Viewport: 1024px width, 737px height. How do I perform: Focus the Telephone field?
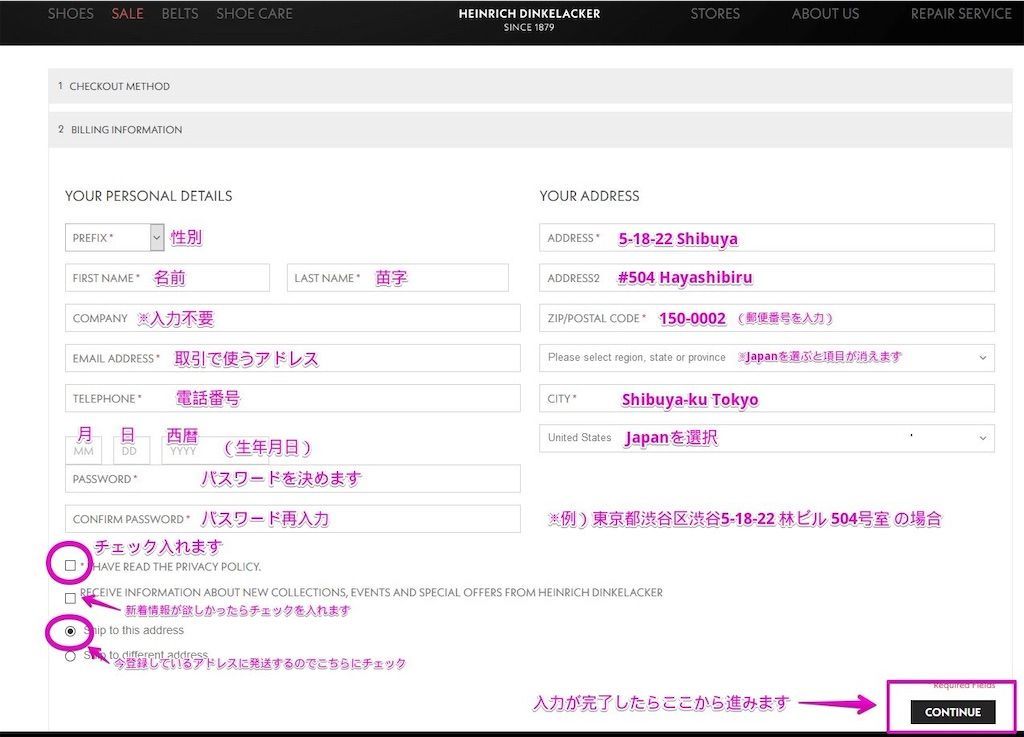pos(293,398)
